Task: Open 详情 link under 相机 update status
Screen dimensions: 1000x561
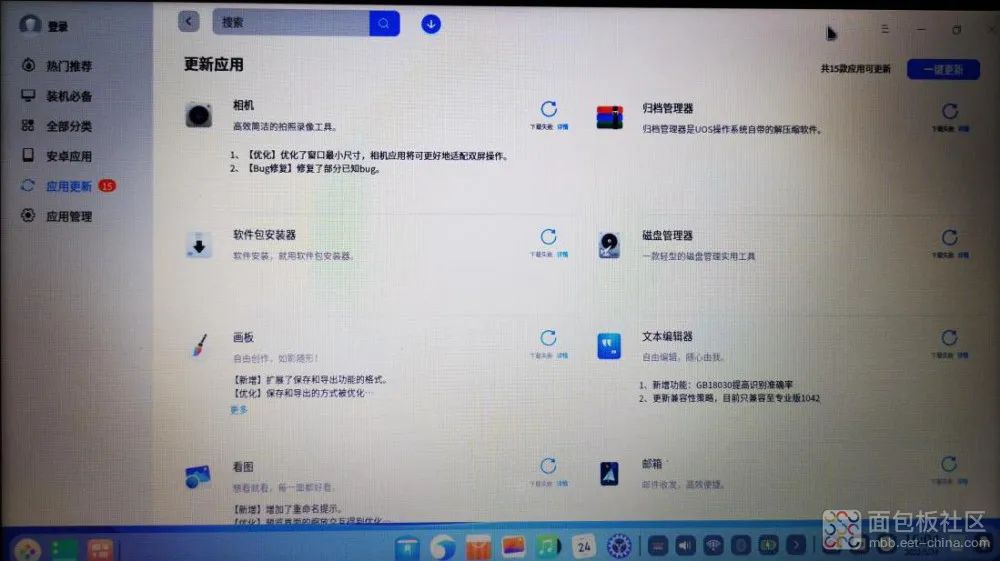Action: coord(562,127)
